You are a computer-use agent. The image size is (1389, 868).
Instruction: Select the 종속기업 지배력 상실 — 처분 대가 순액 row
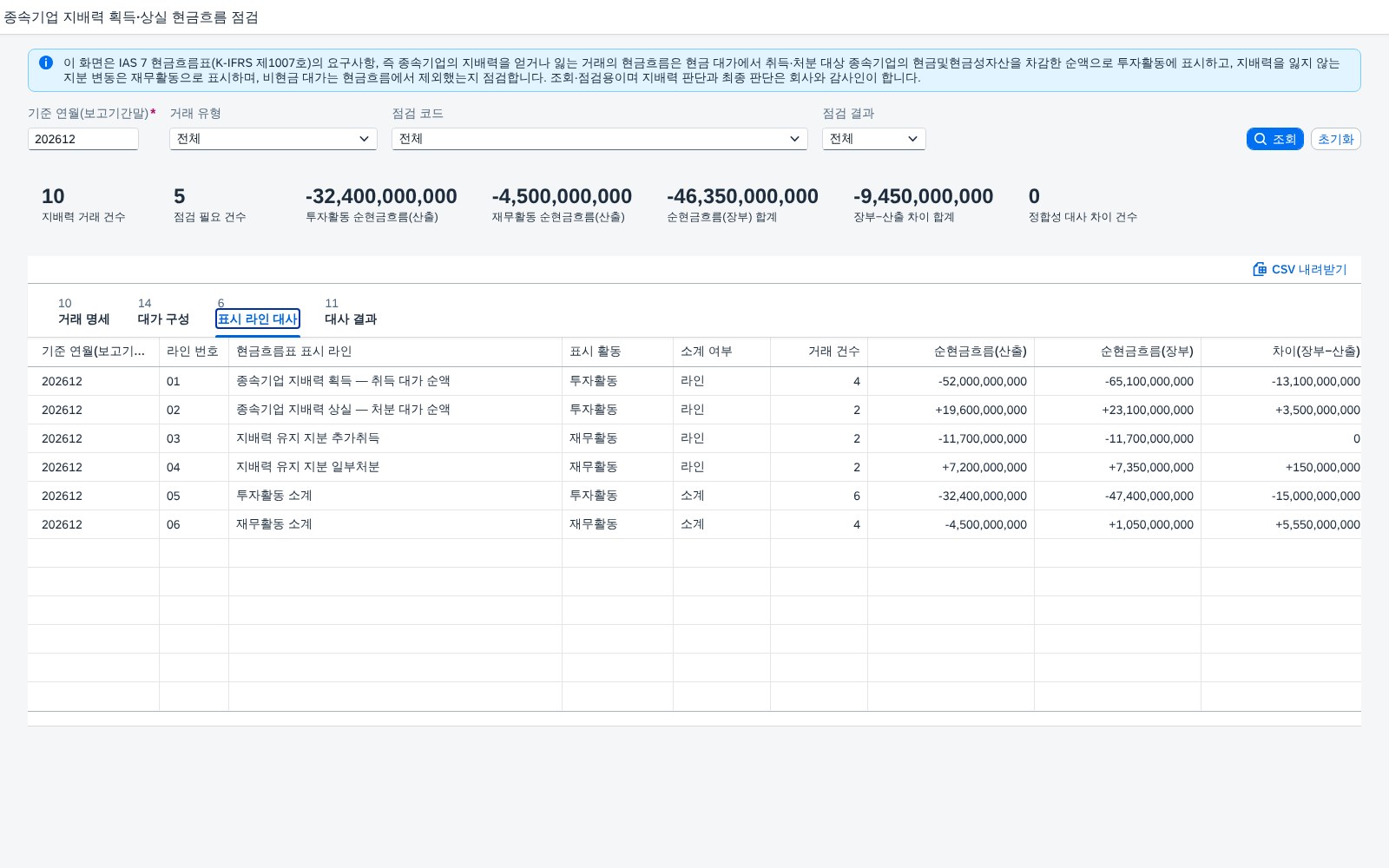point(694,410)
